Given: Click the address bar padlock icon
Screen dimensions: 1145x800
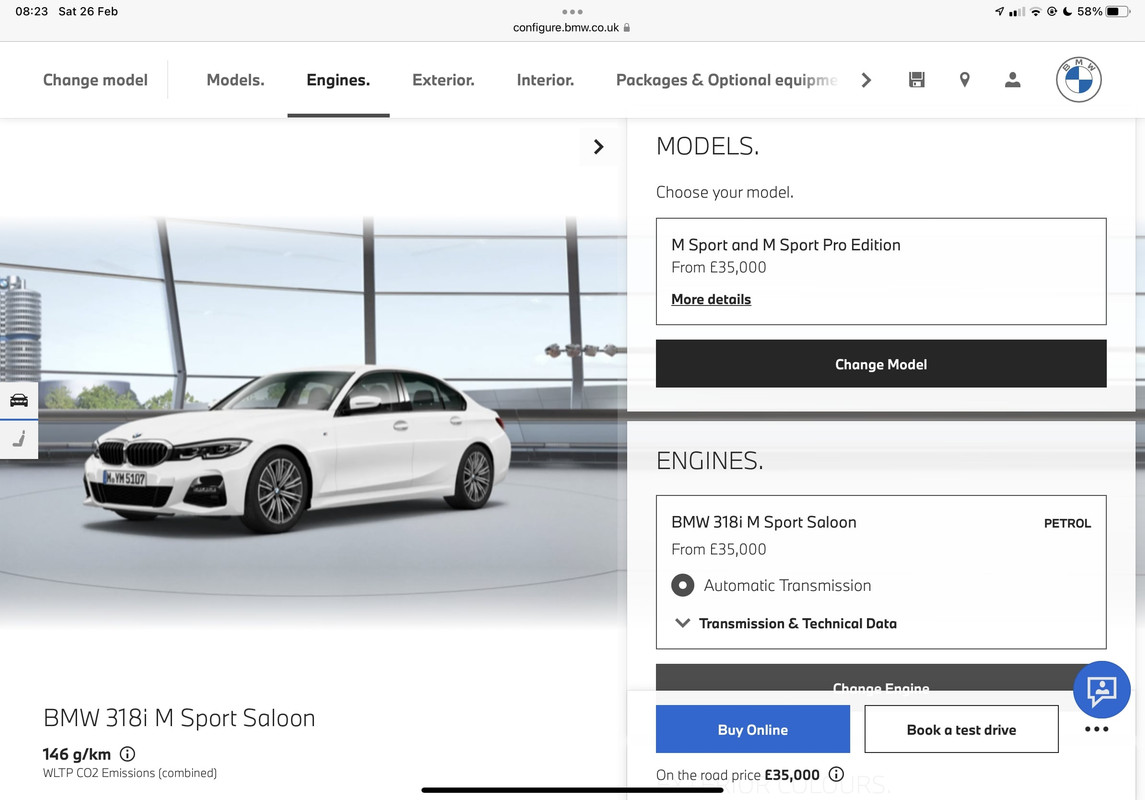Looking at the screenshot, I should point(627,28).
